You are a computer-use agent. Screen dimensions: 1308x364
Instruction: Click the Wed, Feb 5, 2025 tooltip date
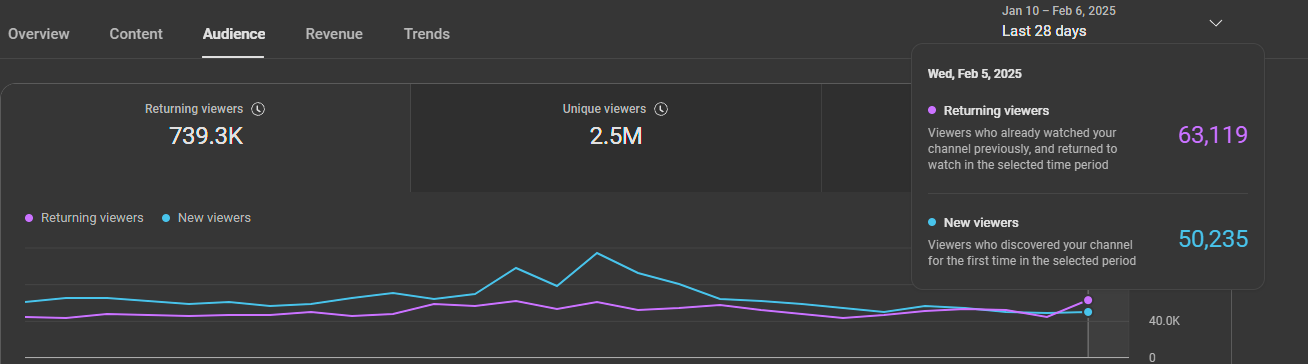(x=975, y=74)
